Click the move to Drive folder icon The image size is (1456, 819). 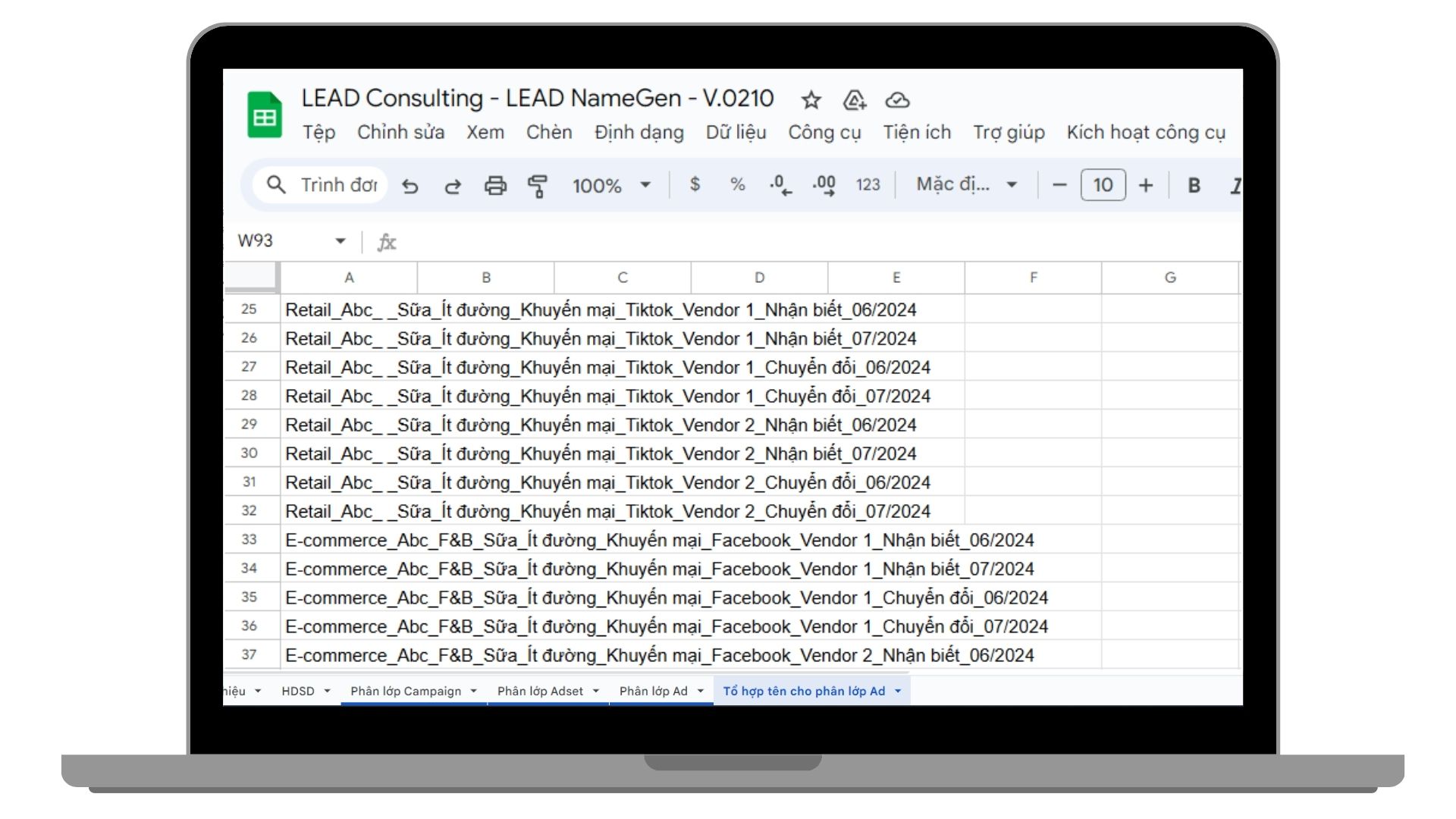pyautogui.click(x=855, y=100)
